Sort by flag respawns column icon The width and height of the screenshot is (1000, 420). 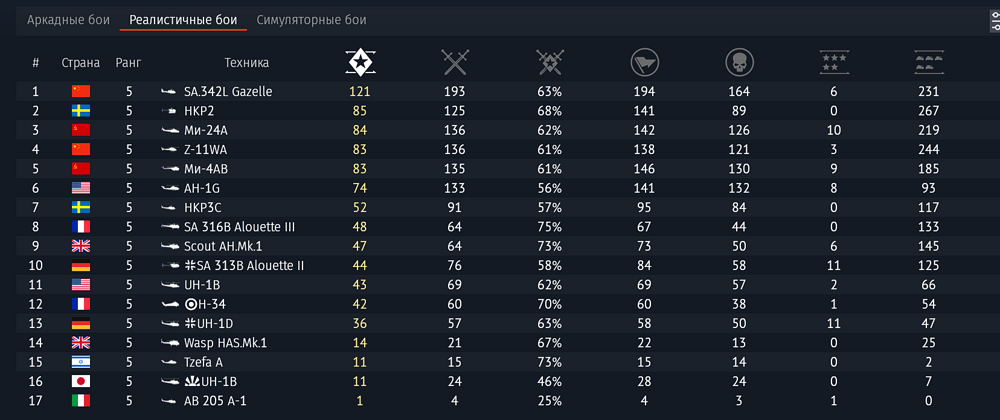644,63
